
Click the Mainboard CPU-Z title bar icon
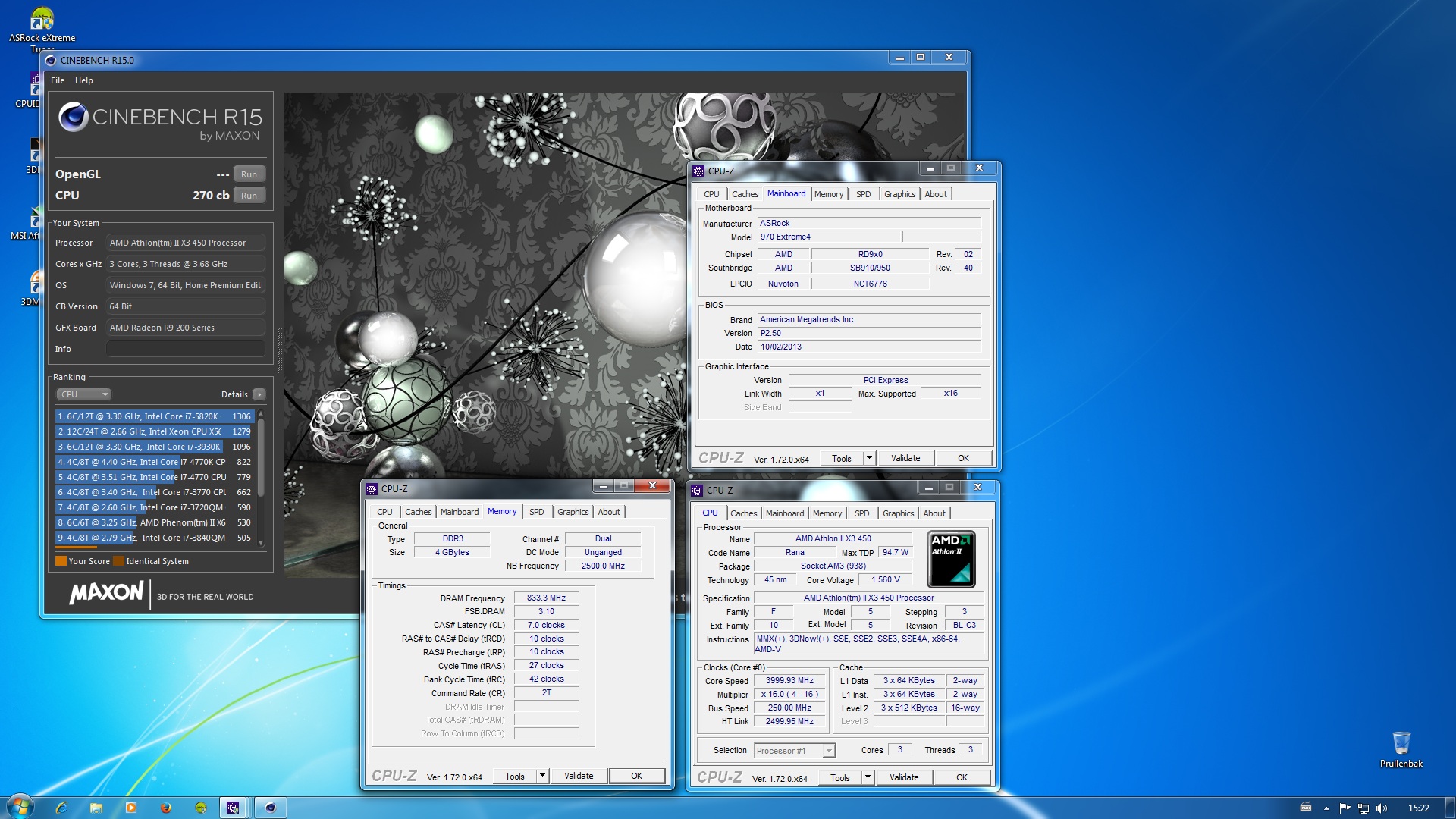point(698,171)
